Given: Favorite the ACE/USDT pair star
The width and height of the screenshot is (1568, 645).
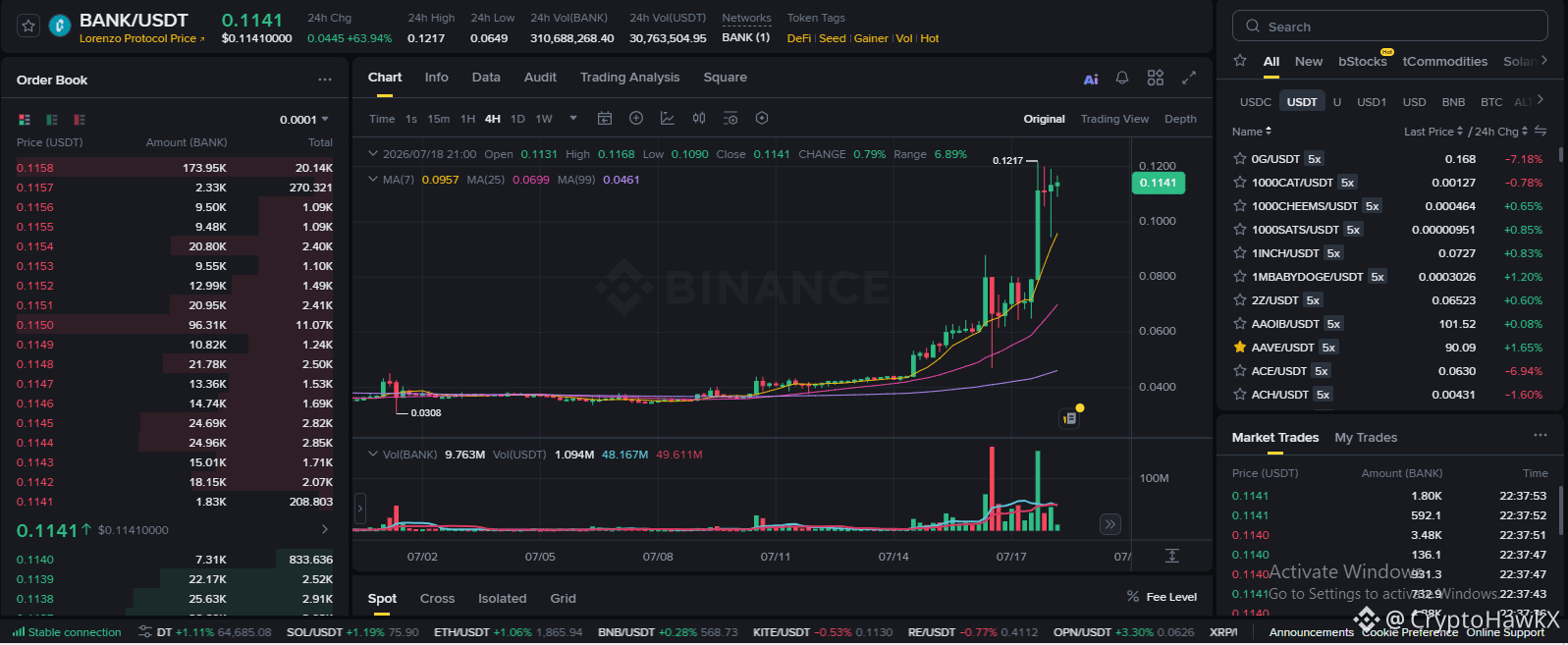Looking at the screenshot, I should tap(1240, 370).
